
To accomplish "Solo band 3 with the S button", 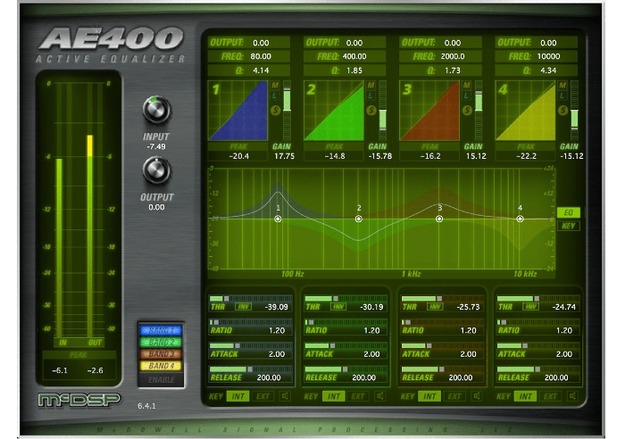I will click(467, 110).
